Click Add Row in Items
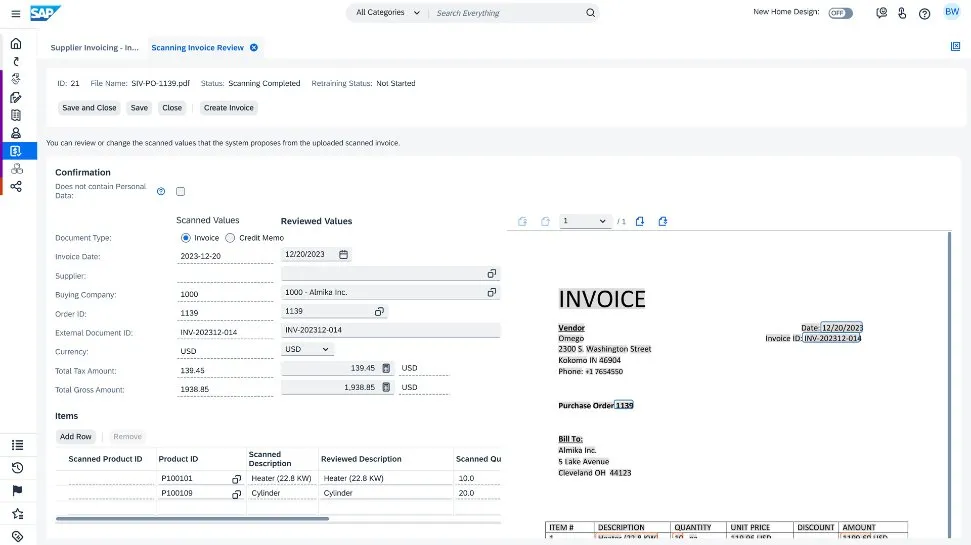This screenshot has height=545, width=971. click(x=76, y=437)
